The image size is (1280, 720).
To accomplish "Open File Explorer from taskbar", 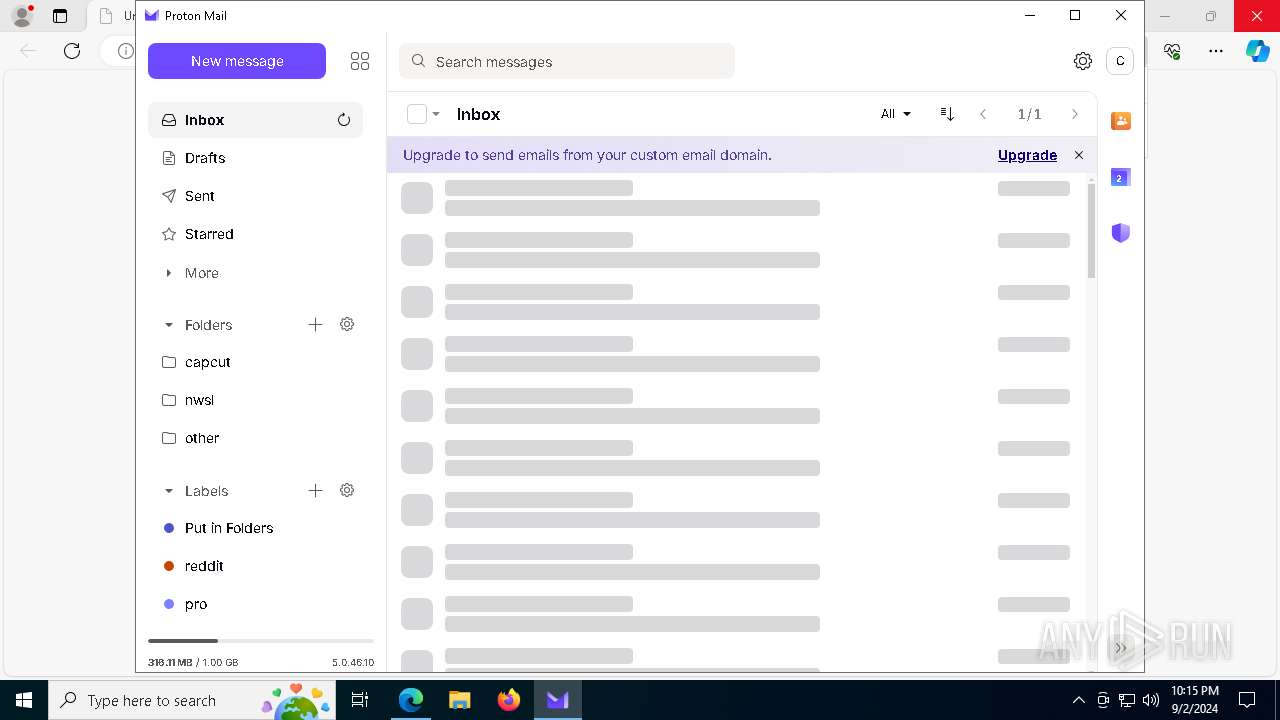I will [x=459, y=700].
